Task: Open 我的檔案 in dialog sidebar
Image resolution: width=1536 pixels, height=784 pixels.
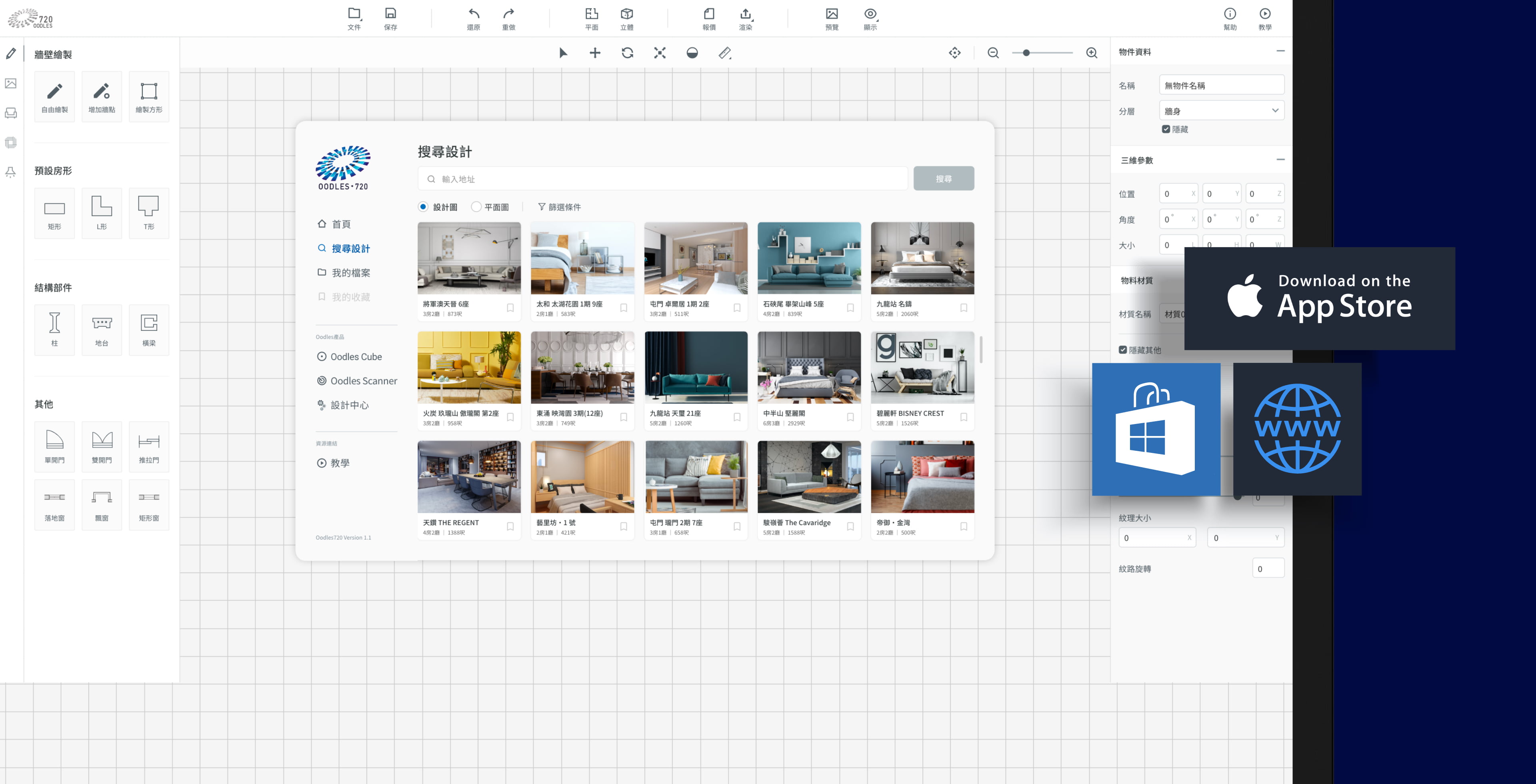Action: (344, 273)
